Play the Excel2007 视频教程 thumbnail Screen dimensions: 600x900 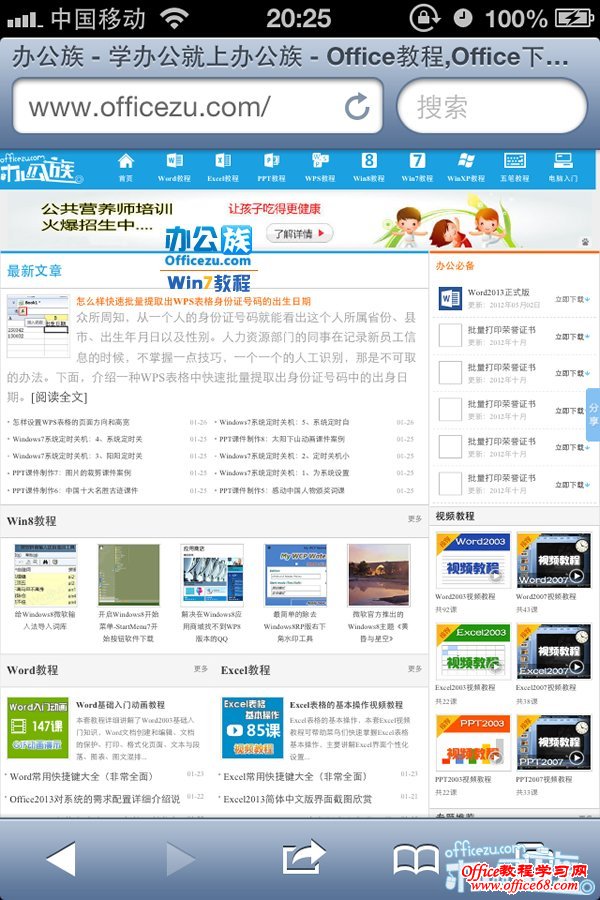coord(553,651)
